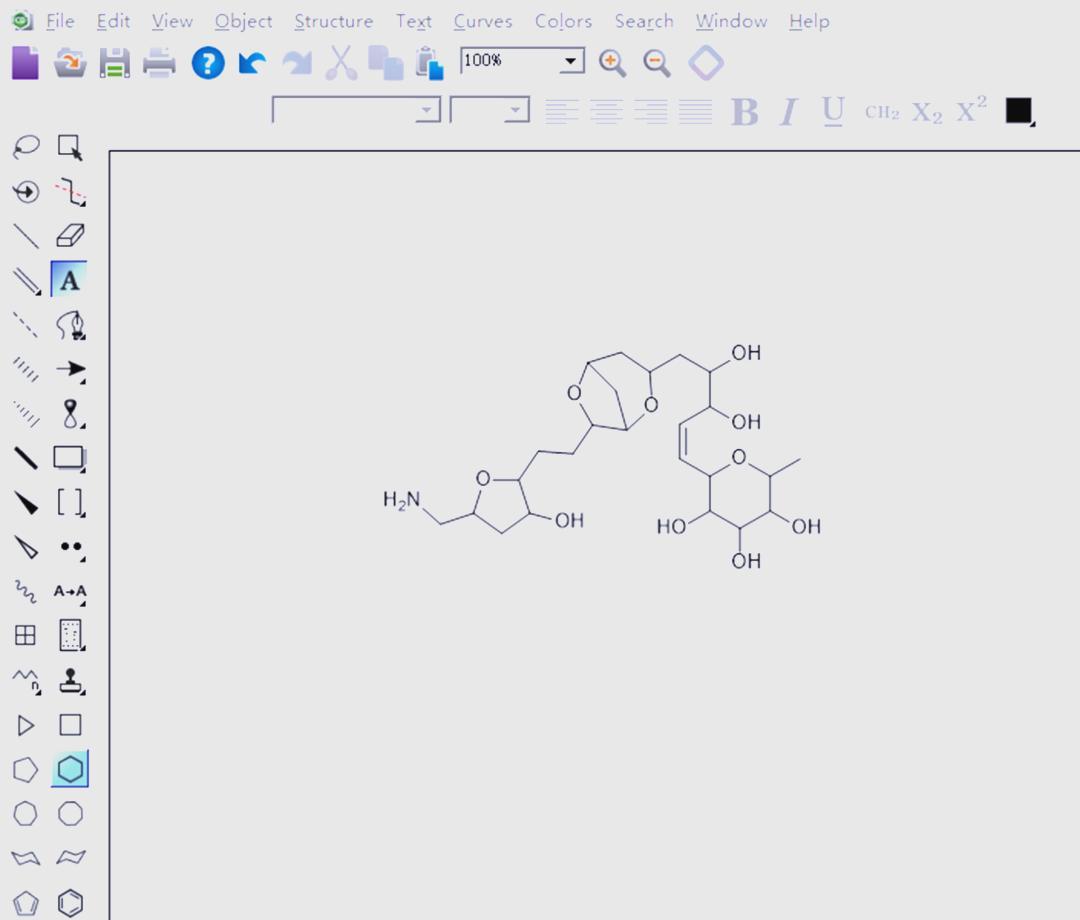Activate the Text tool
This screenshot has width=1080, height=920.
point(69,281)
